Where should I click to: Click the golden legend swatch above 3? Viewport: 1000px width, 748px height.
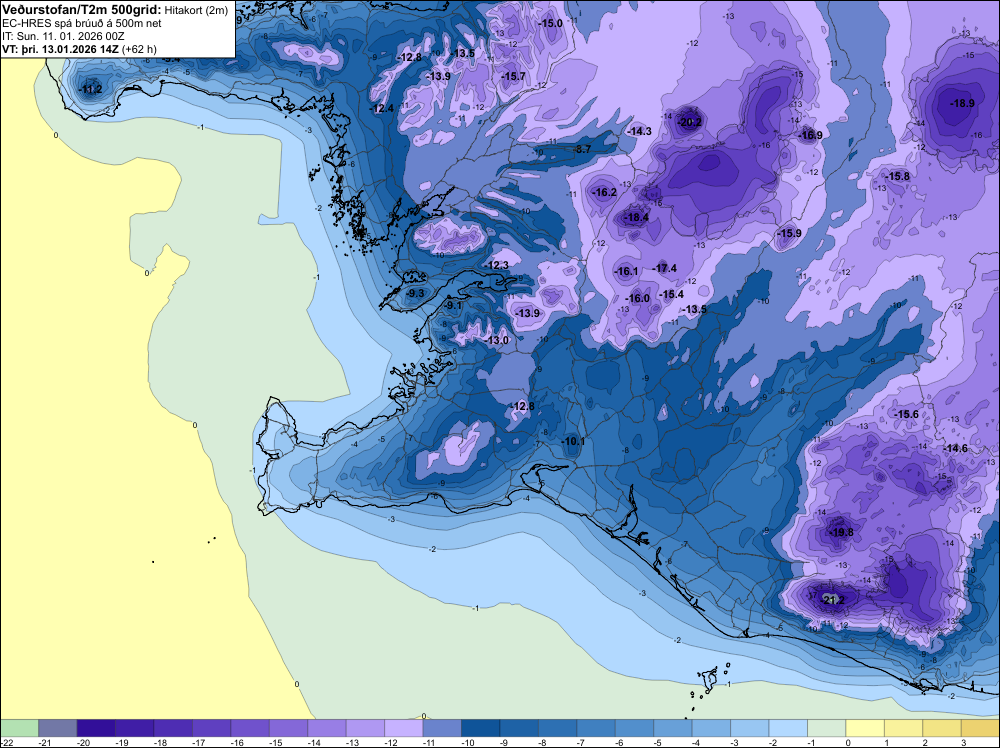980,728
